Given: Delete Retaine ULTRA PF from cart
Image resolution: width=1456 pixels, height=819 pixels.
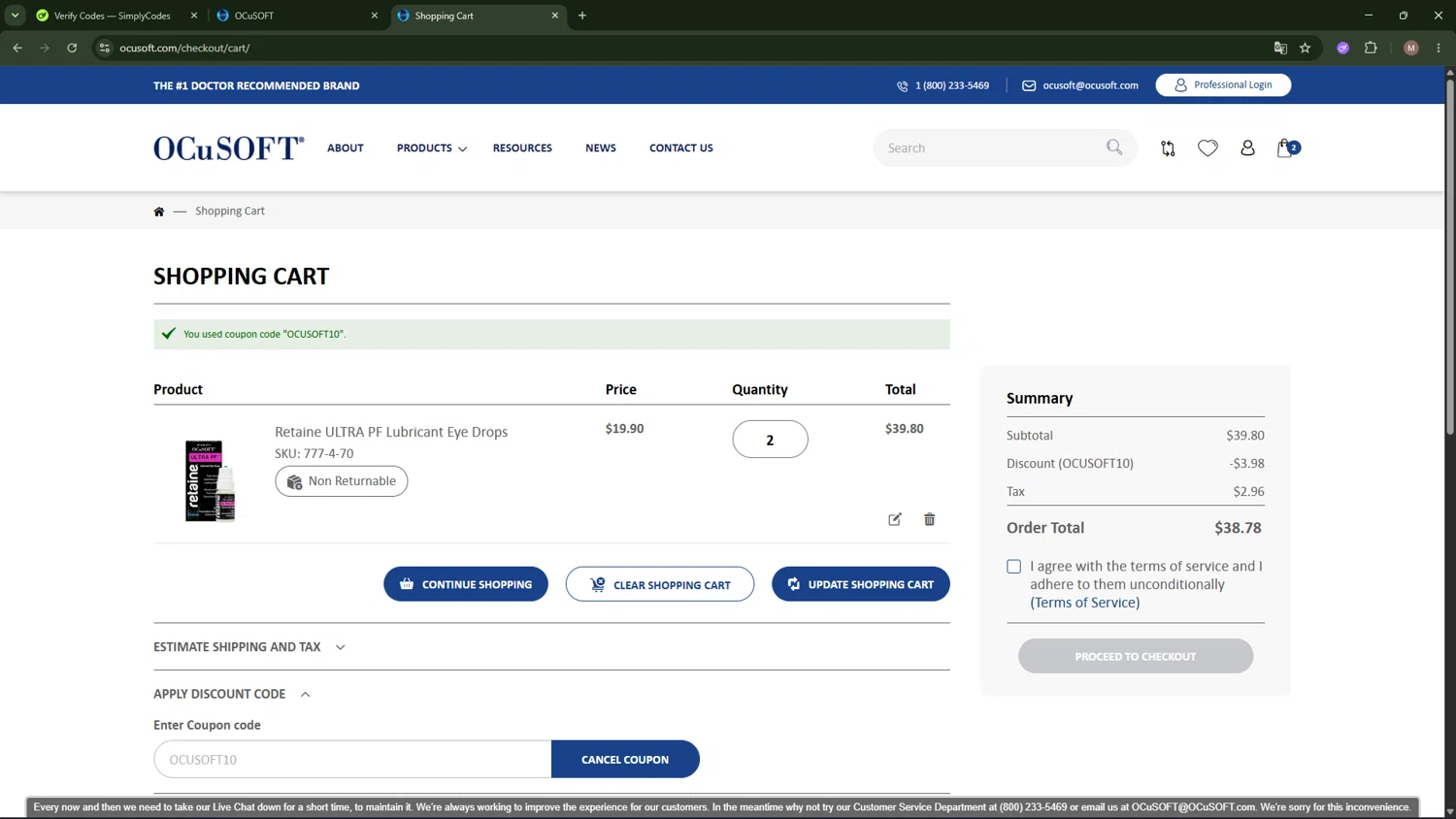Looking at the screenshot, I should click(929, 519).
